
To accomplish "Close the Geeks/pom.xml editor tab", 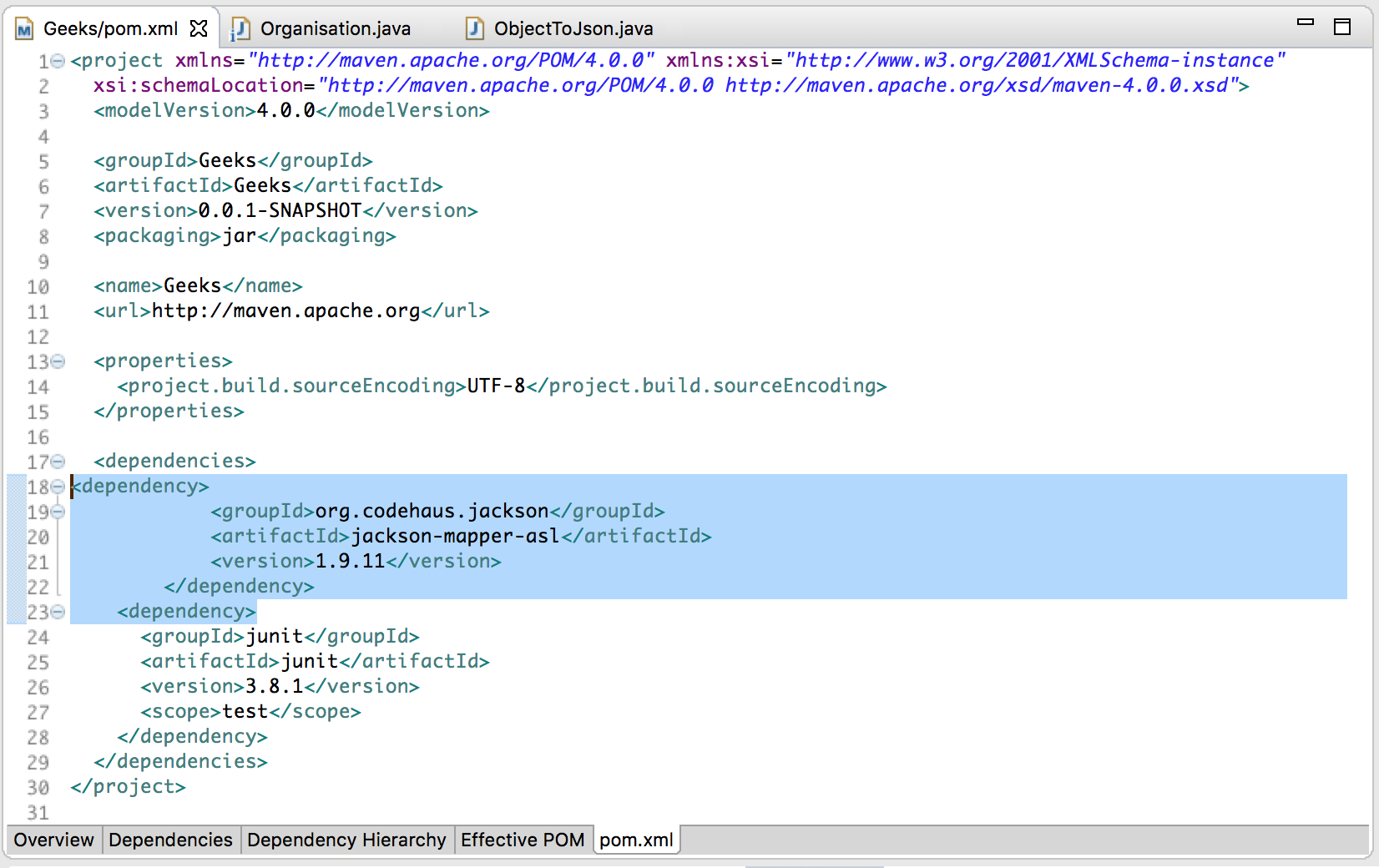I will point(200,28).
